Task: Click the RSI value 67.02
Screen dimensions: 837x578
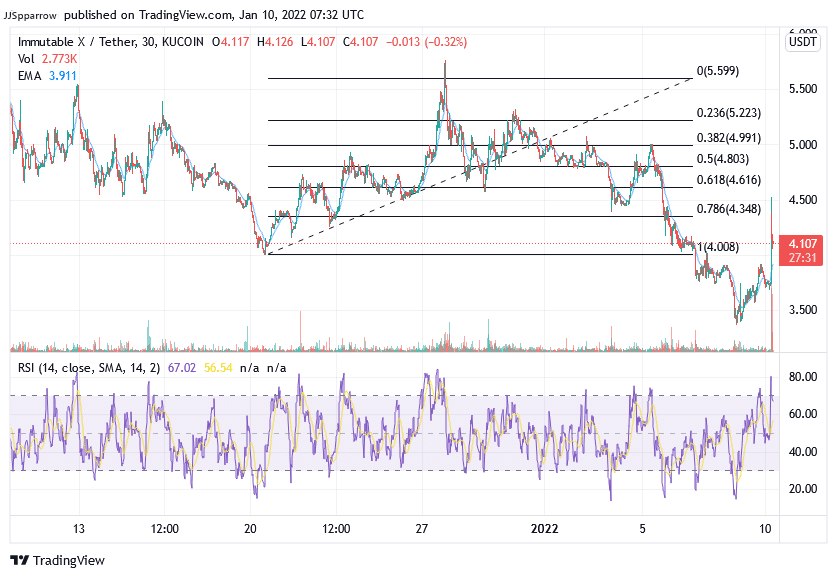Action: pyautogui.click(x=182, y=368)
